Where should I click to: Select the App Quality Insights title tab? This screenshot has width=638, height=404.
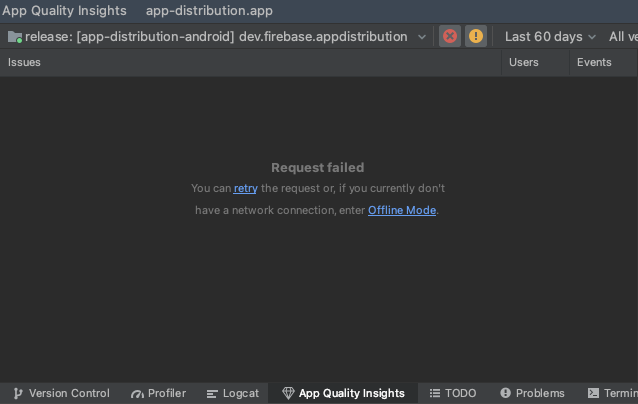click(65, 11)
